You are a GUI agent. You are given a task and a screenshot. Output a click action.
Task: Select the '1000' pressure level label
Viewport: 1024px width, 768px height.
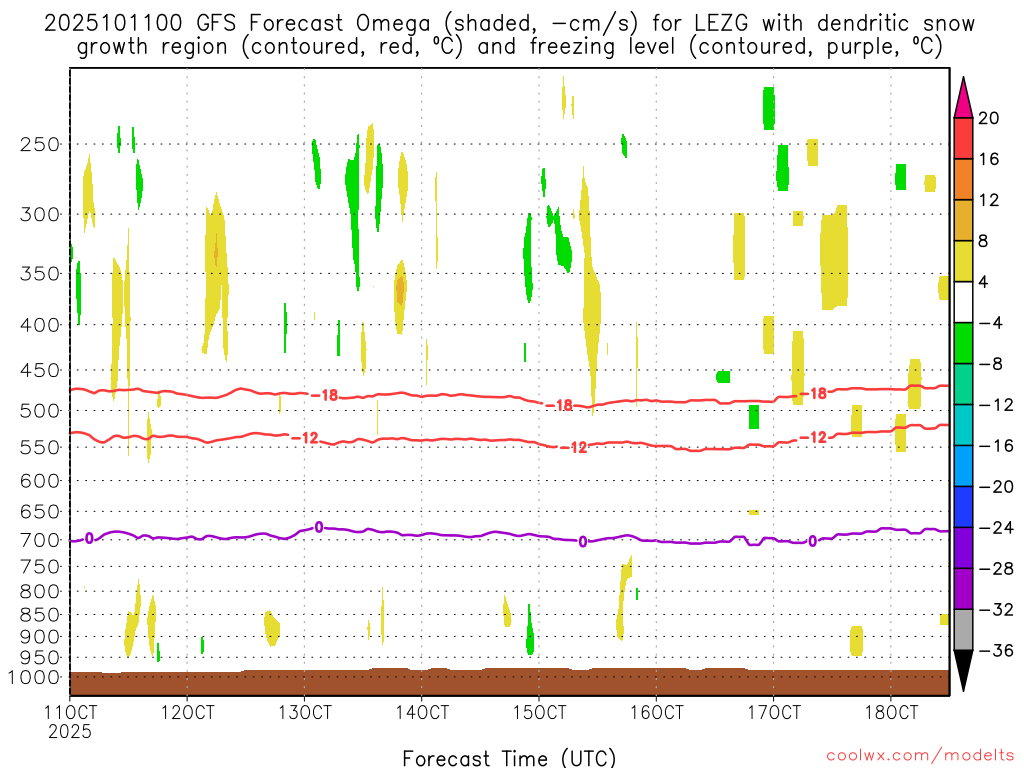[x=35, y=678]
